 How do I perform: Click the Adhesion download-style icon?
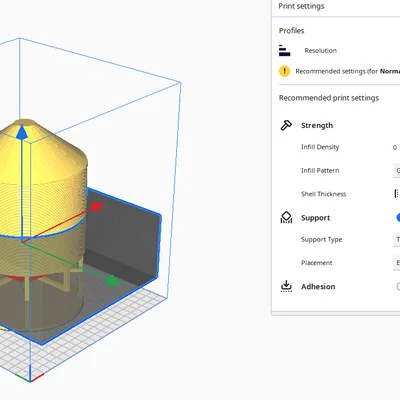286,286
